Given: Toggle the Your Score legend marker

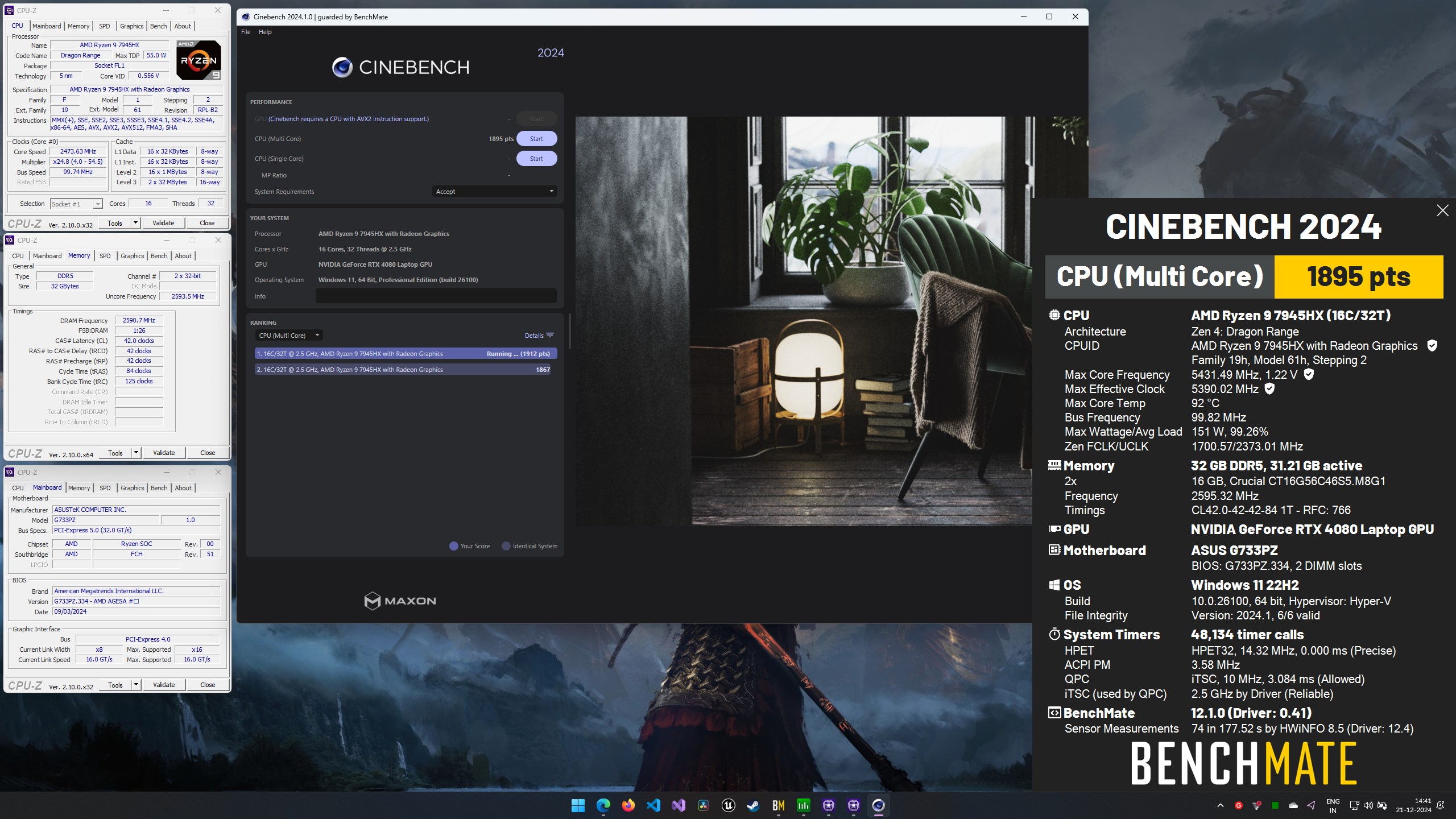Looking at the screenshot, I should [x=454, y=546].
